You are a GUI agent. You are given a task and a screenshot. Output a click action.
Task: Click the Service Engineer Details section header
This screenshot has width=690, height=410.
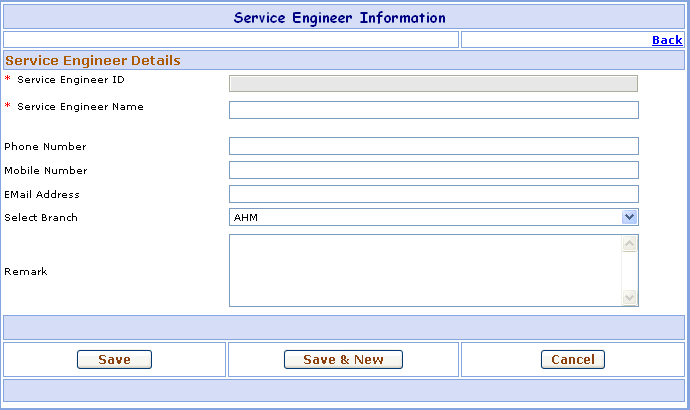pos(93,61)
